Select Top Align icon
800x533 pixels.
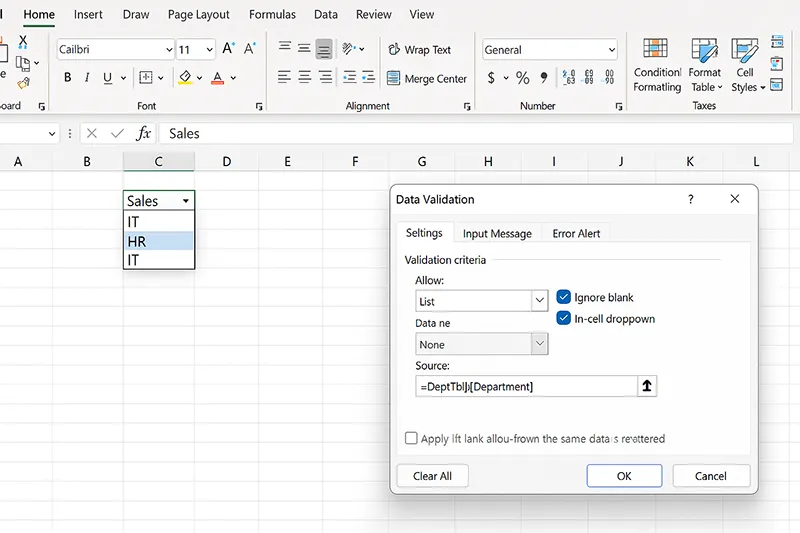285,49
